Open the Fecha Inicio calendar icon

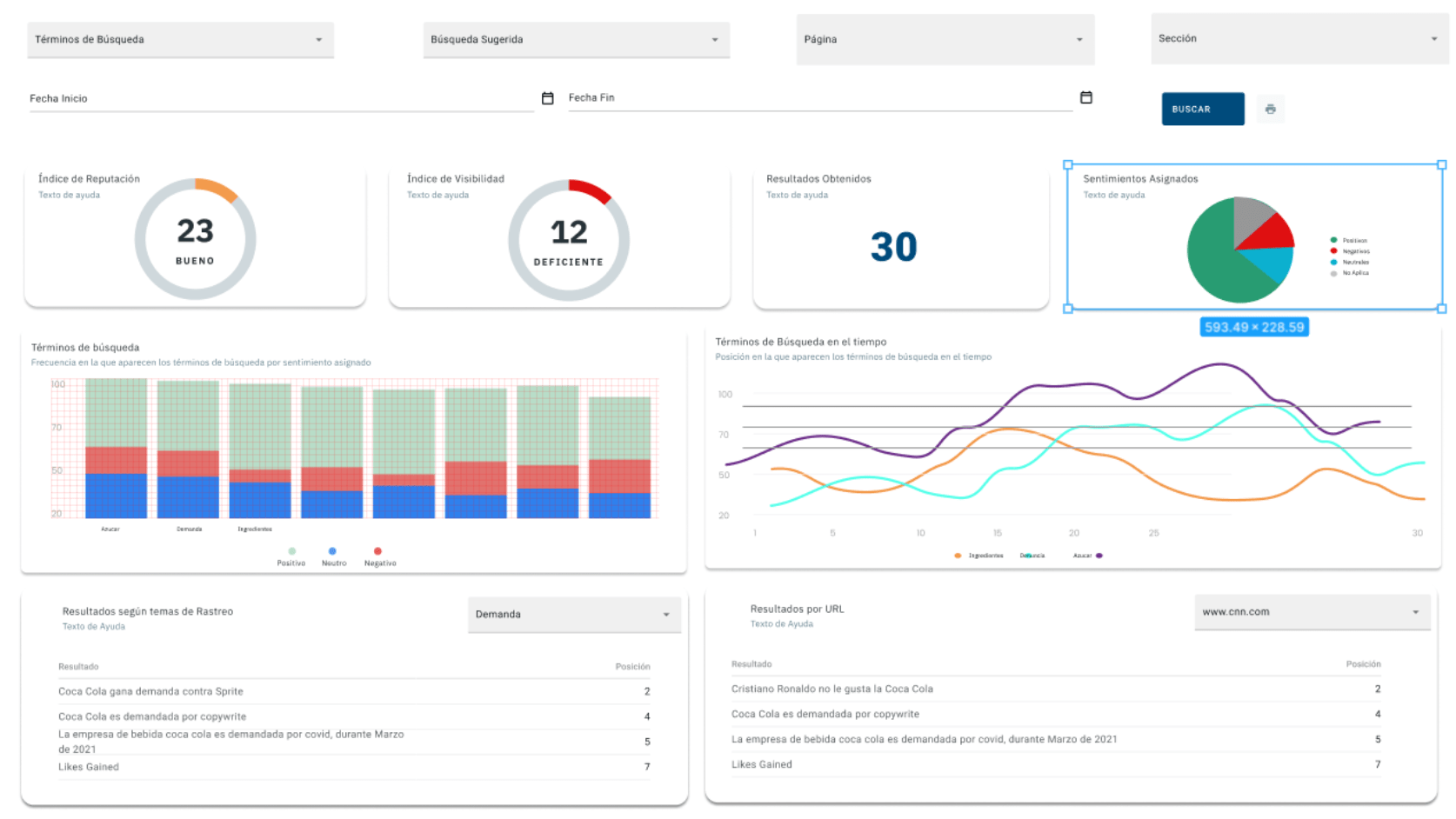click(x=547, y=98)
